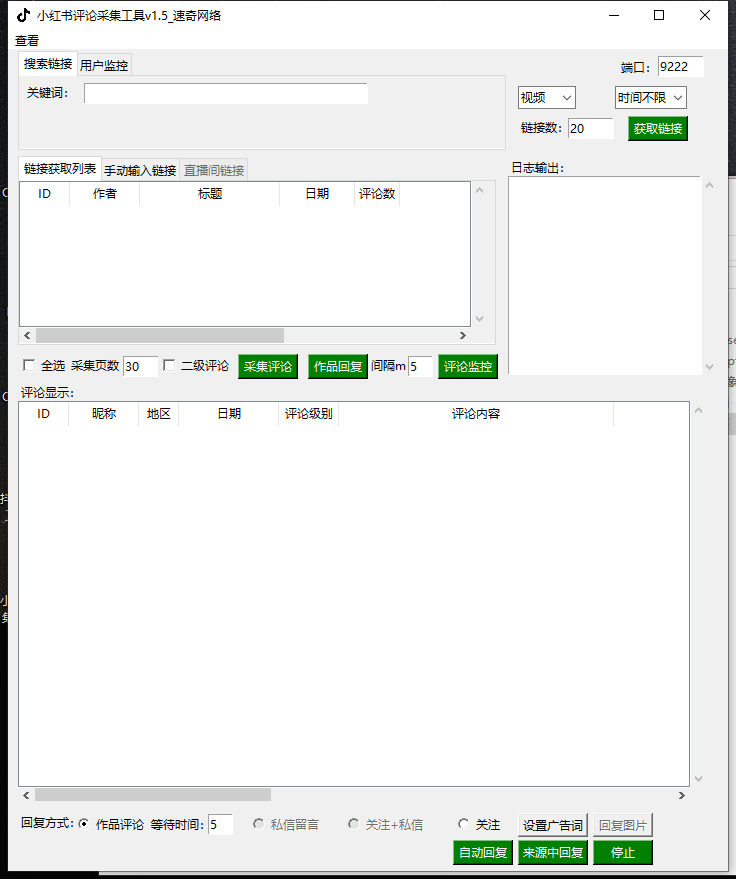Viewport: 736px width, 879px height.
Task: Click left scroll arrow under link list
Action: coord(26,336)
